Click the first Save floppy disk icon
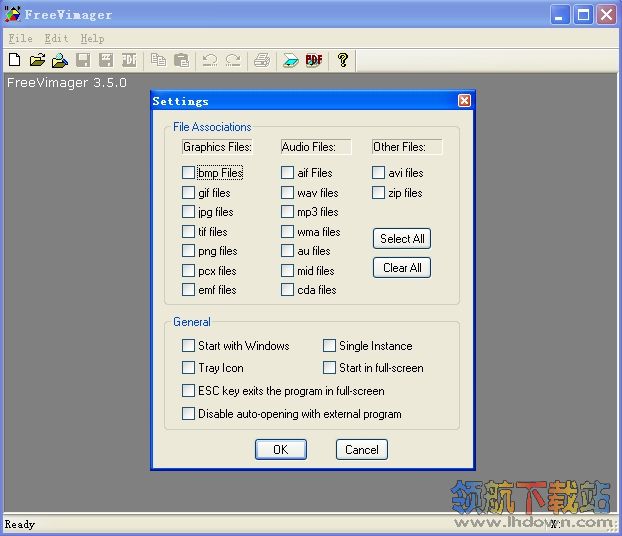The image size is (622, 536). coord(83,60)
